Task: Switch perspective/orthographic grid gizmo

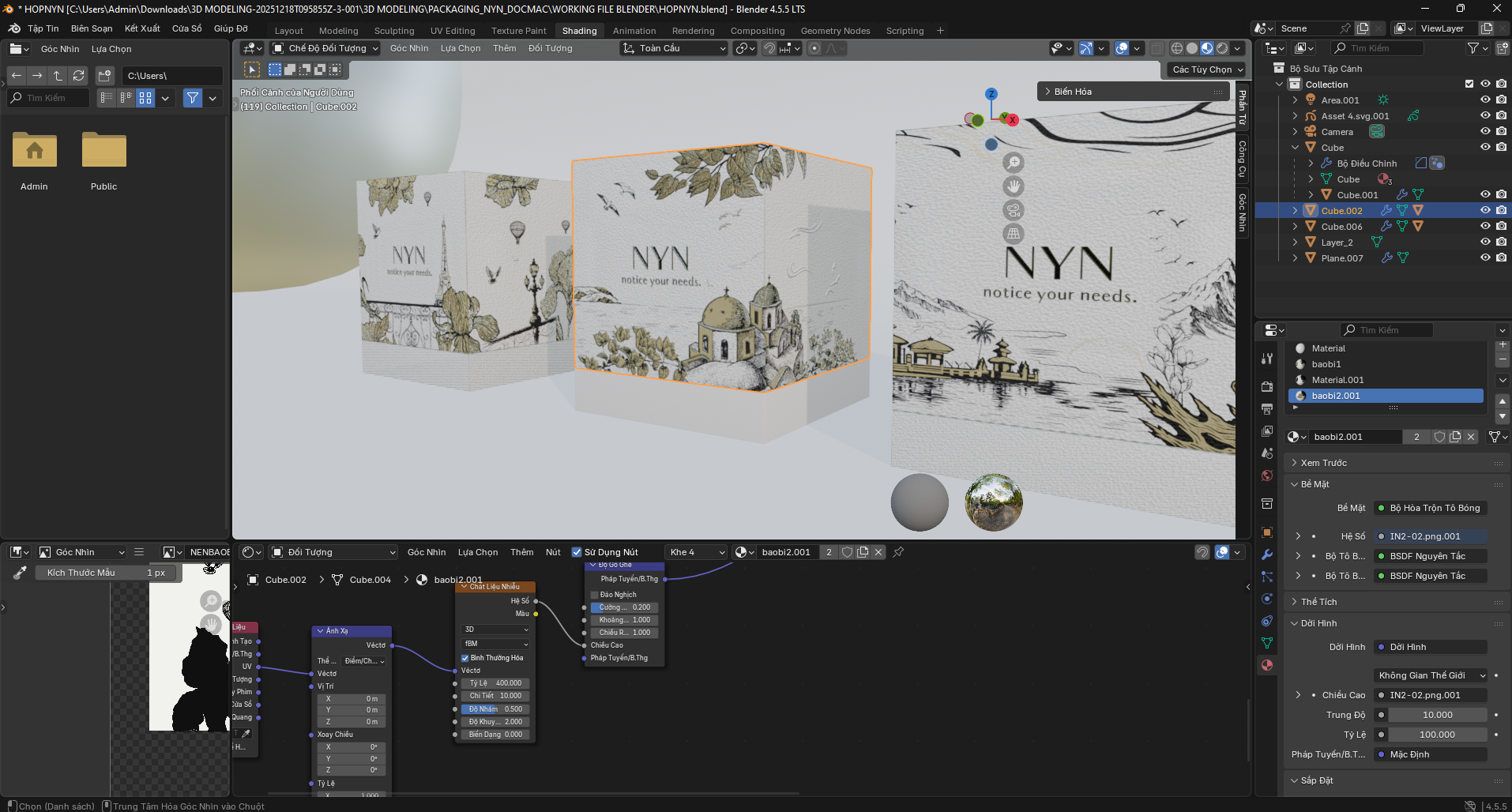Action: pyautogui.click(x=1013, y=234)
